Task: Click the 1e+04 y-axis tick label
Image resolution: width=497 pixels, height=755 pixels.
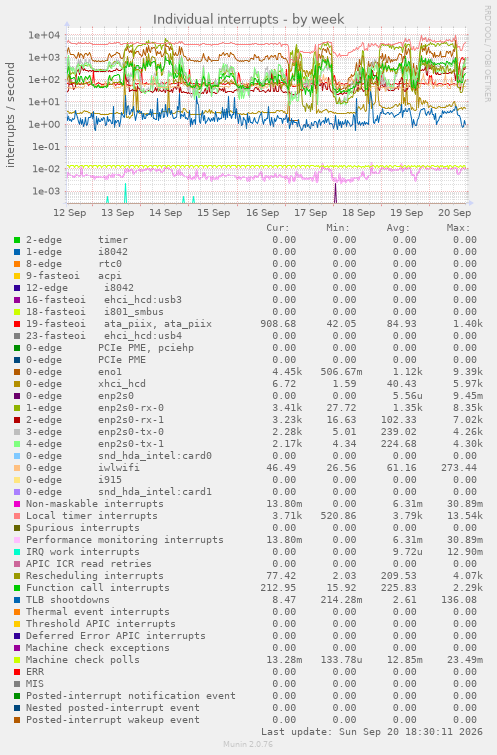Action: (44, 35)
